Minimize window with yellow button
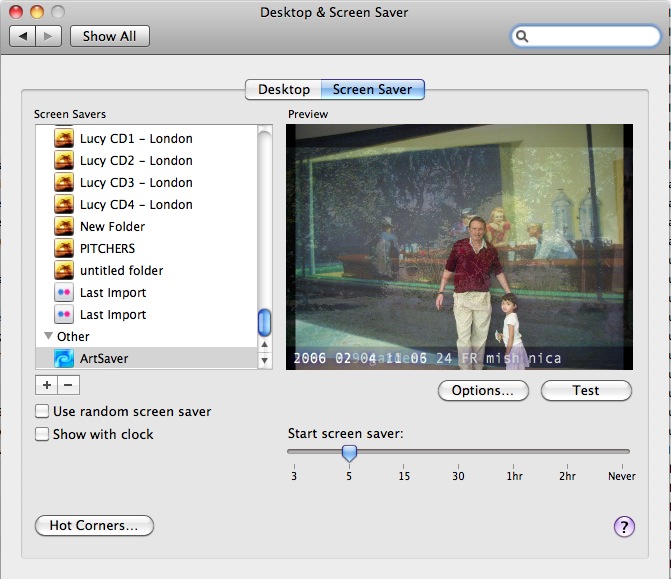Screen dimensions: 671x579 [37, 12]
